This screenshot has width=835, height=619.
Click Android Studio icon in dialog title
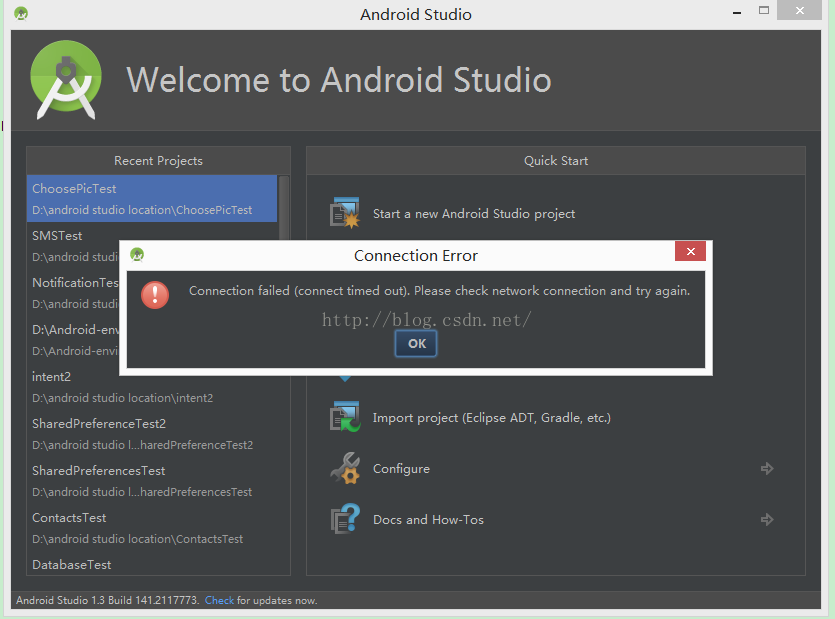click(137, 255)
